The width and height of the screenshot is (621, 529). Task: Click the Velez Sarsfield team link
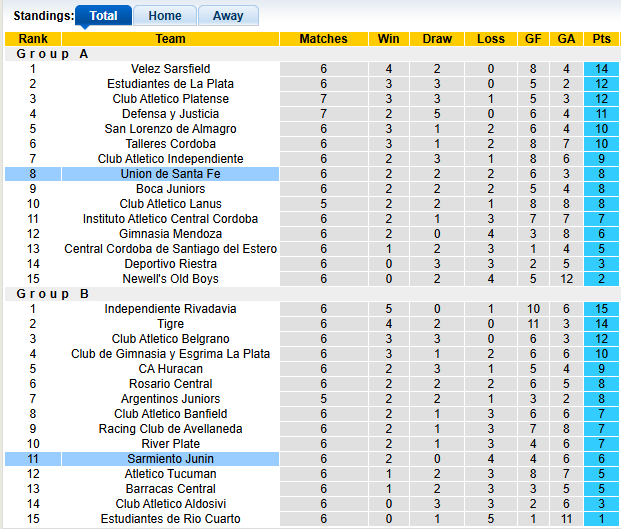tap(170, 69)
